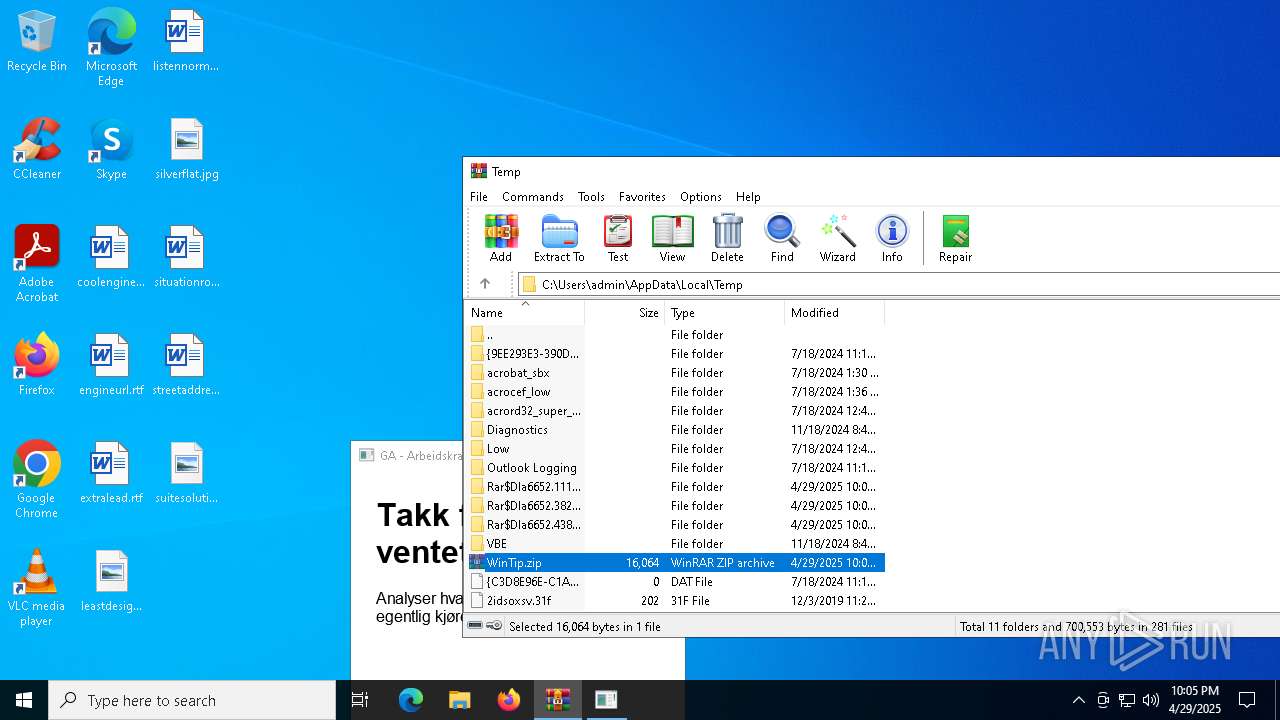1280x720 pixels.
Task: Click the Extract To toolbar icon
Action: click(x=559, y=238)
